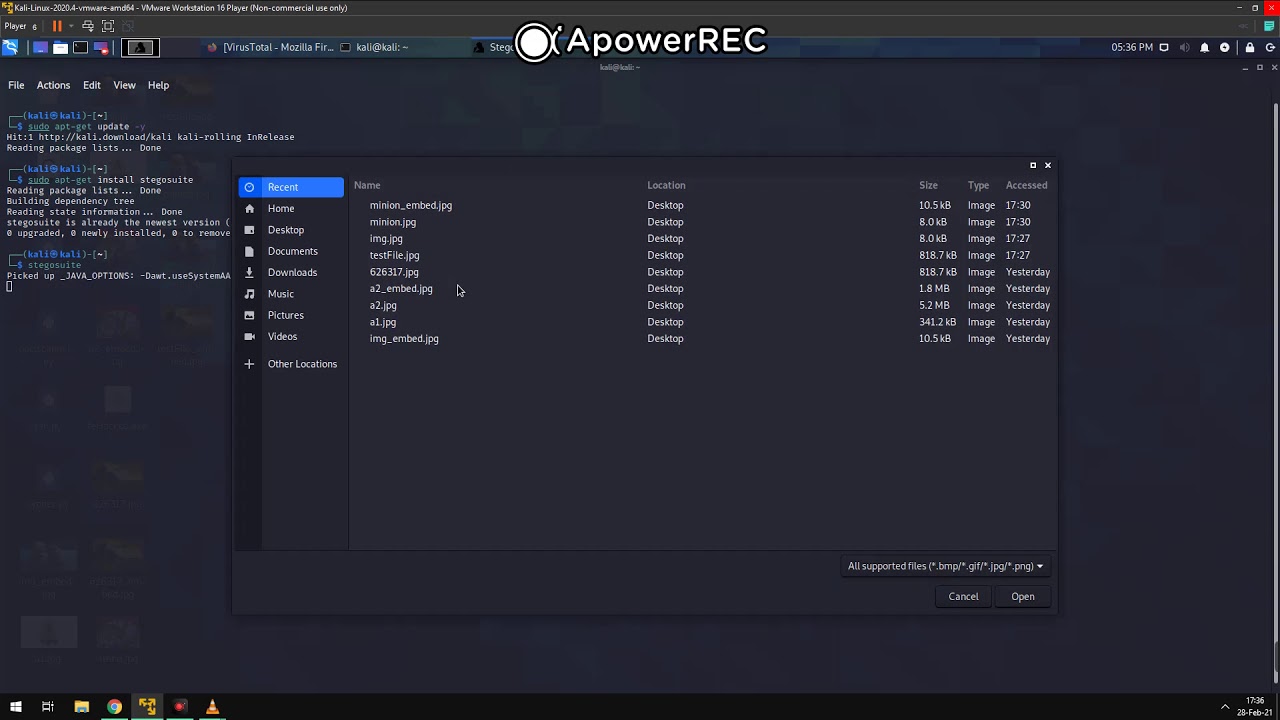Click the Open button
Image resolution: width=1280 pixels, height=720 pixels.
(x=1022, y=596)
